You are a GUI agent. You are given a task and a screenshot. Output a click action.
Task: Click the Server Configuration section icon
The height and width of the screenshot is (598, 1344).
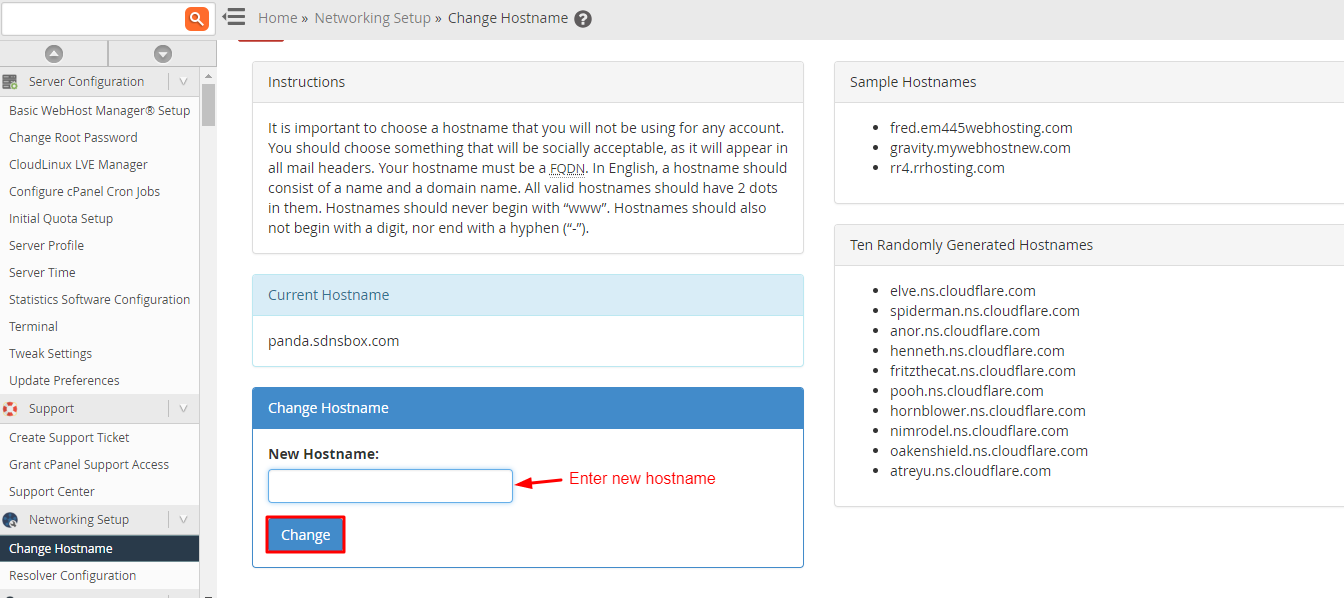11,82
